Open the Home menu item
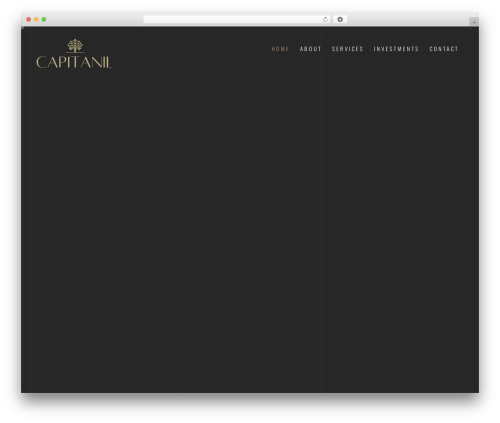The width and height of the screenshot is (500, 423). coord(280,49)
